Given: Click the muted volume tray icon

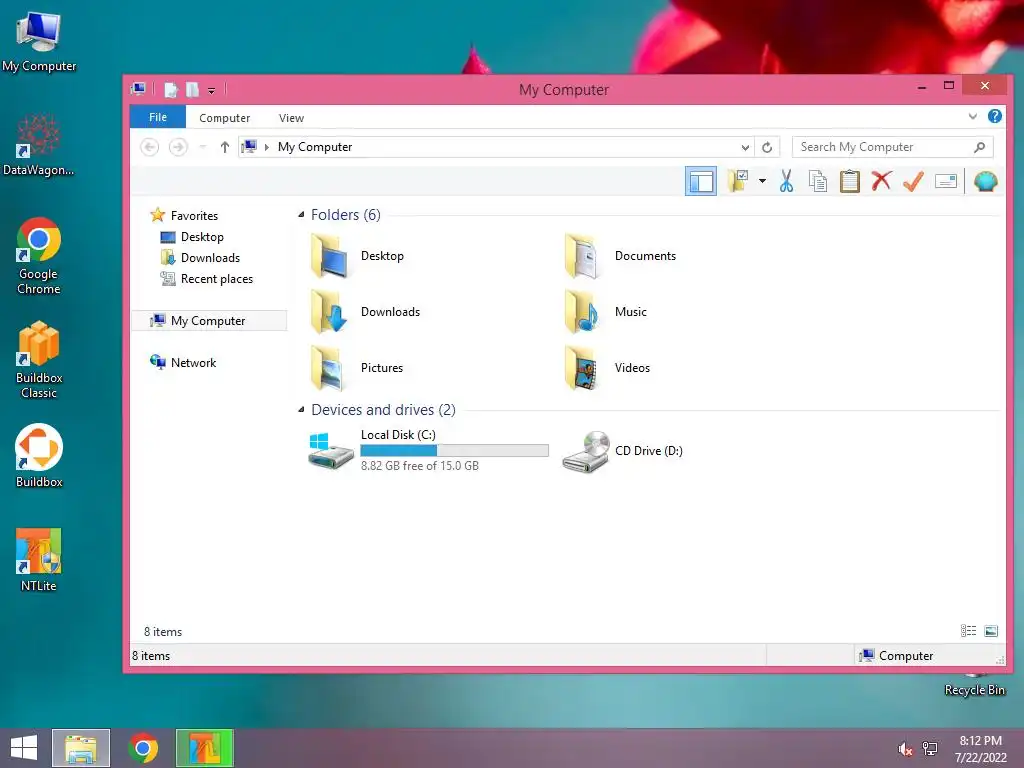Looking at the screenshot, I should coord(905,749).
